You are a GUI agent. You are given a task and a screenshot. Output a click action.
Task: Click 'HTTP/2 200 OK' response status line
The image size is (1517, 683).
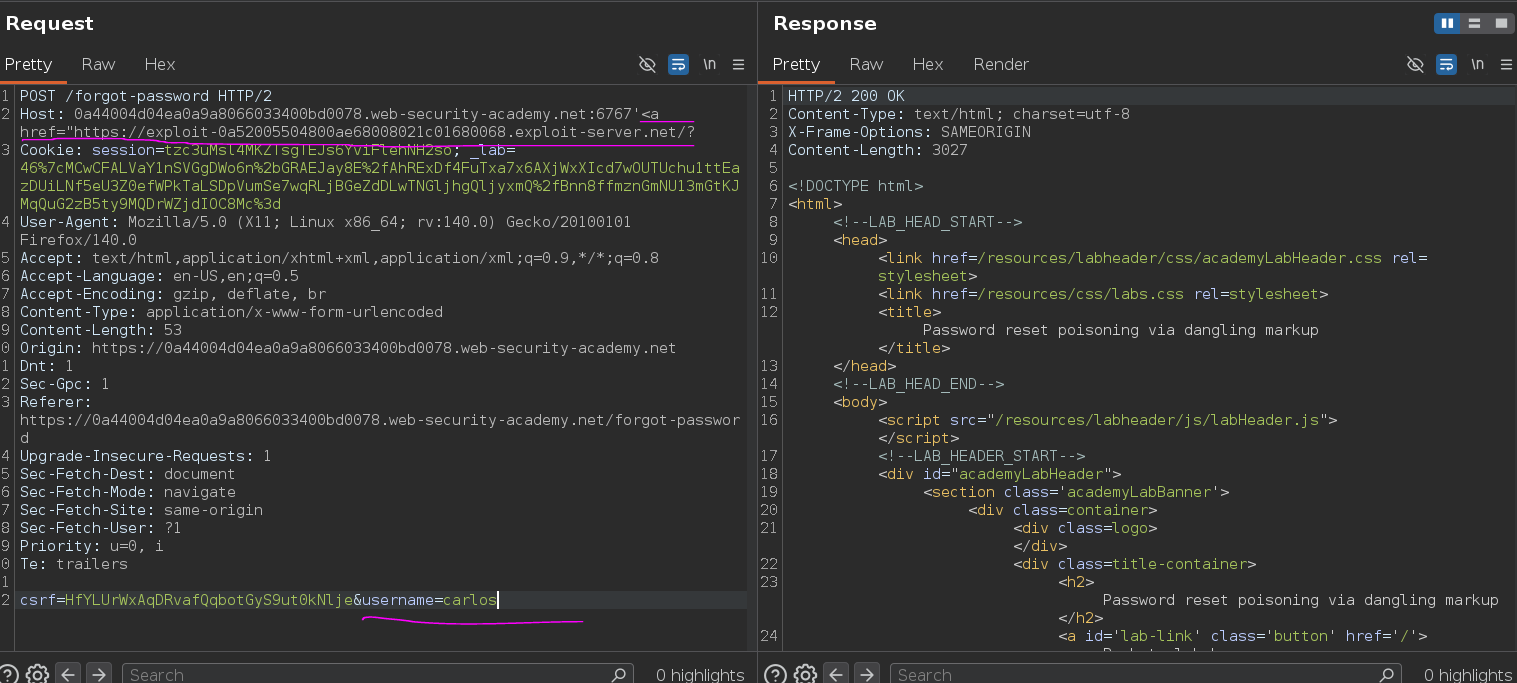pos(846,96)
